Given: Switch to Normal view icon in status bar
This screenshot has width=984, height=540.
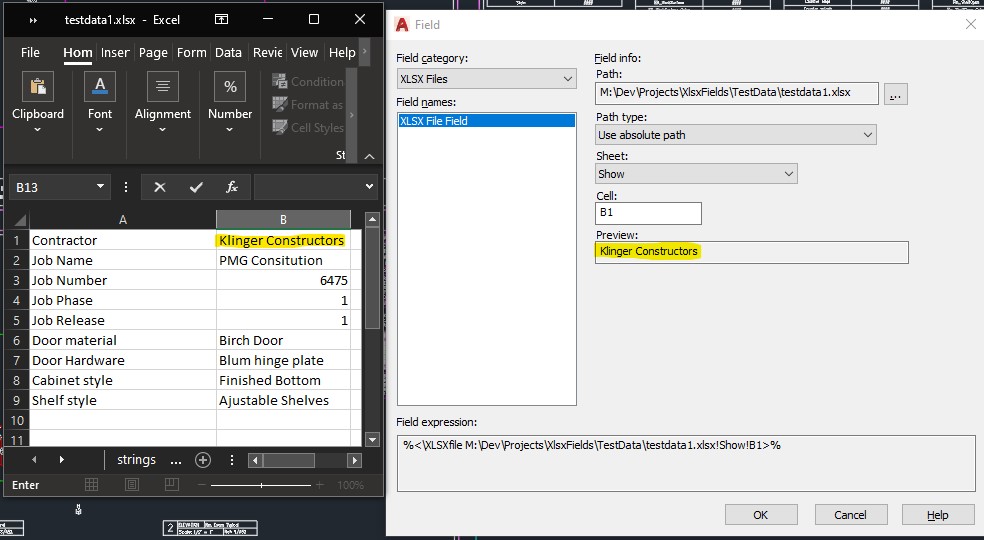Looking at the screenshot, I should tap(92, 485).
